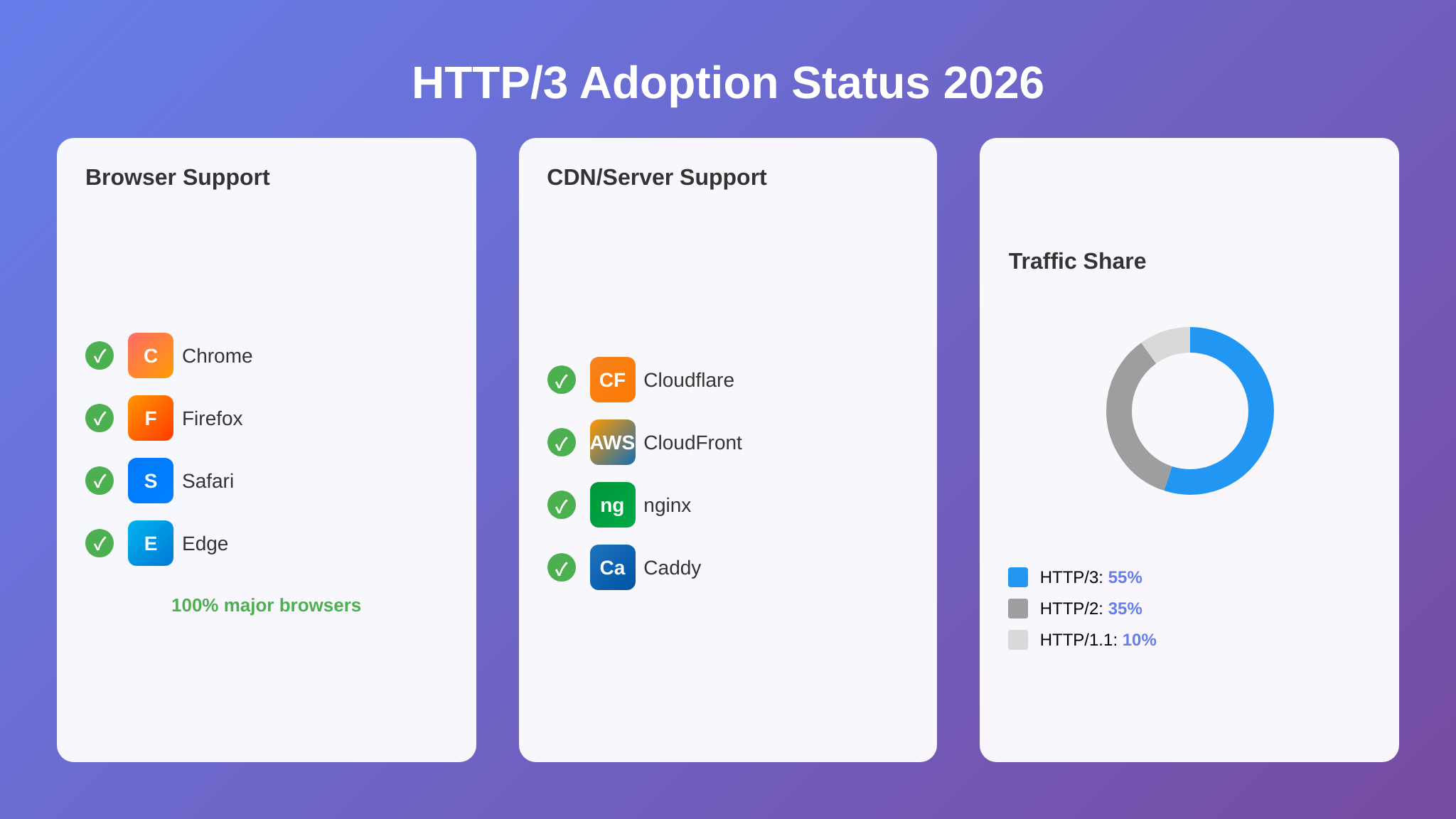Click the 'Caddy' label

[672, 567]
